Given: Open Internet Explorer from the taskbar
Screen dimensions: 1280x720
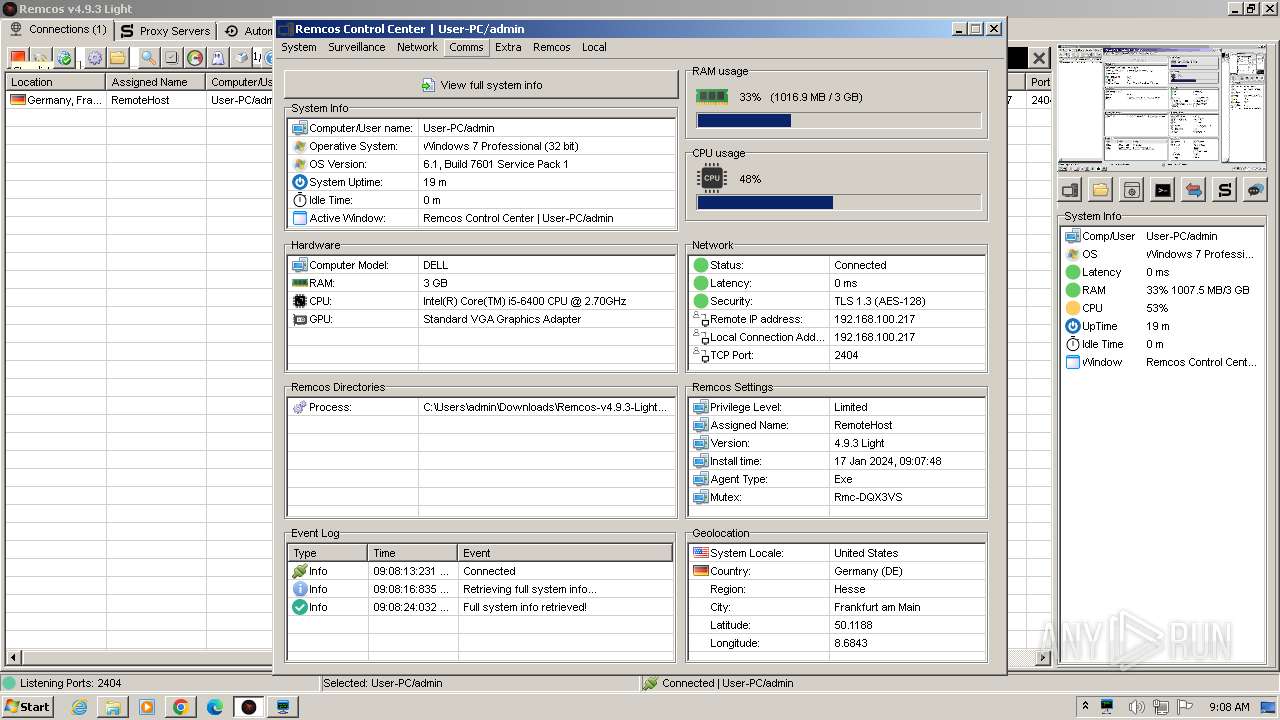Looking at the screenshot, I should (x=79, y=707).
